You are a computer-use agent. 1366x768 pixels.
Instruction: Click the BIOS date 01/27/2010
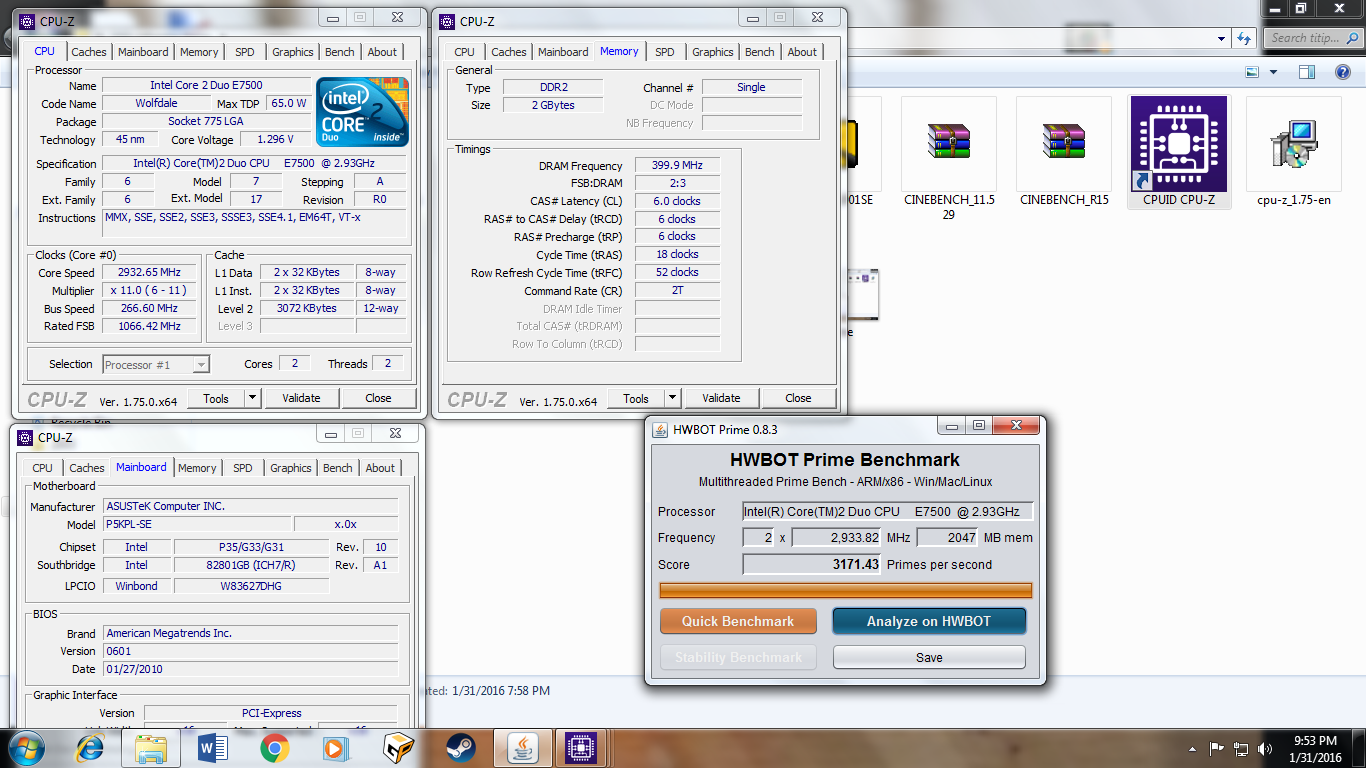250,669
